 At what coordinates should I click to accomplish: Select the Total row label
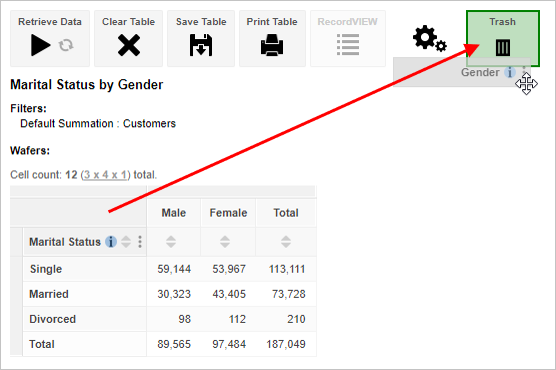42,344
